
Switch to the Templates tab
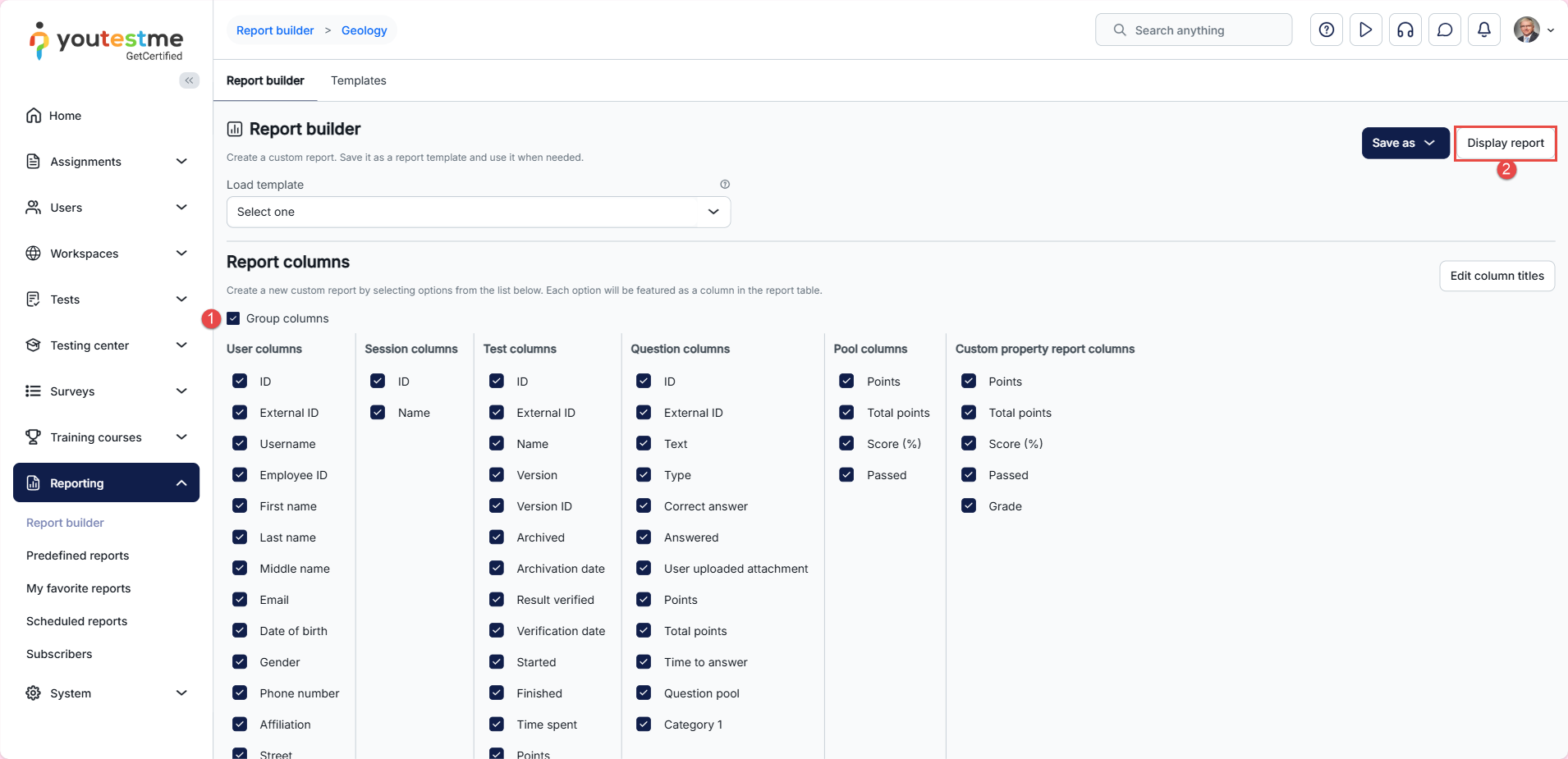pyautogui.click(x=358, y=80)
